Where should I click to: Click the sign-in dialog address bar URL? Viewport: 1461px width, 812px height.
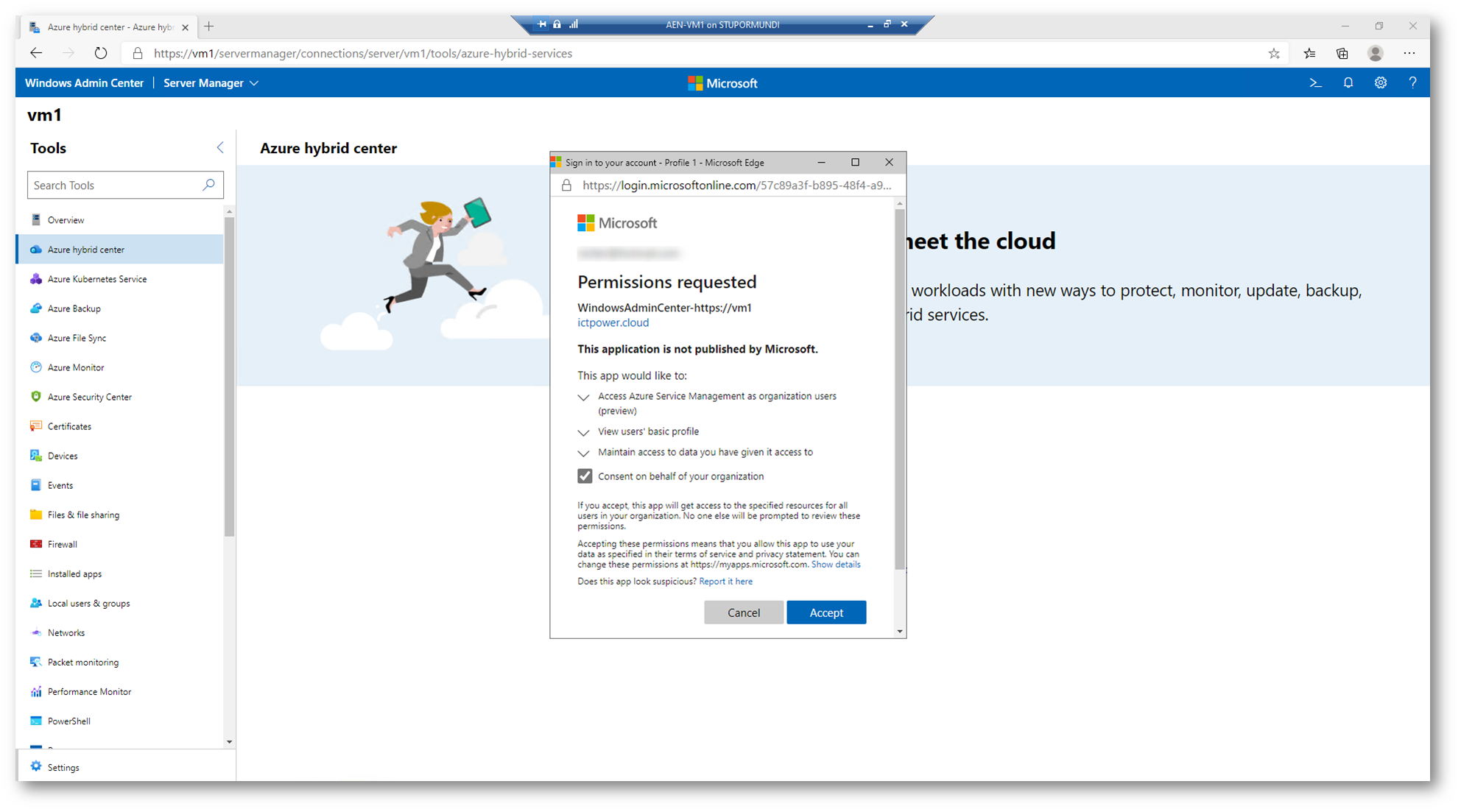[736, 186]
